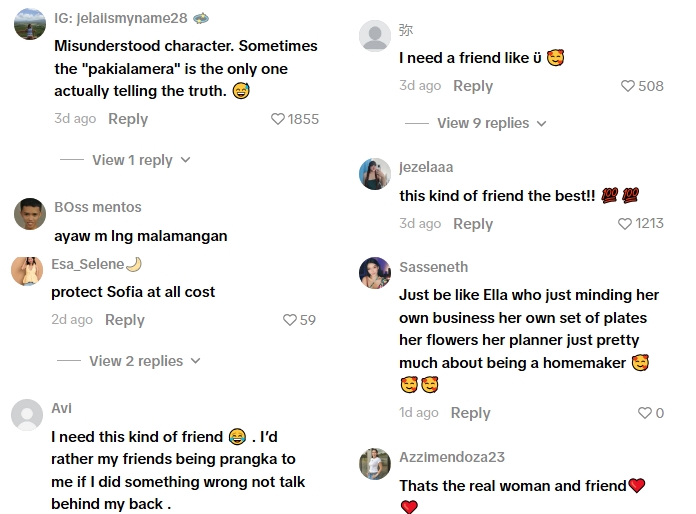Screen dimensions: 696x514
Task: Open jezelaaa's profile avatar
Action: coord(375,174)
